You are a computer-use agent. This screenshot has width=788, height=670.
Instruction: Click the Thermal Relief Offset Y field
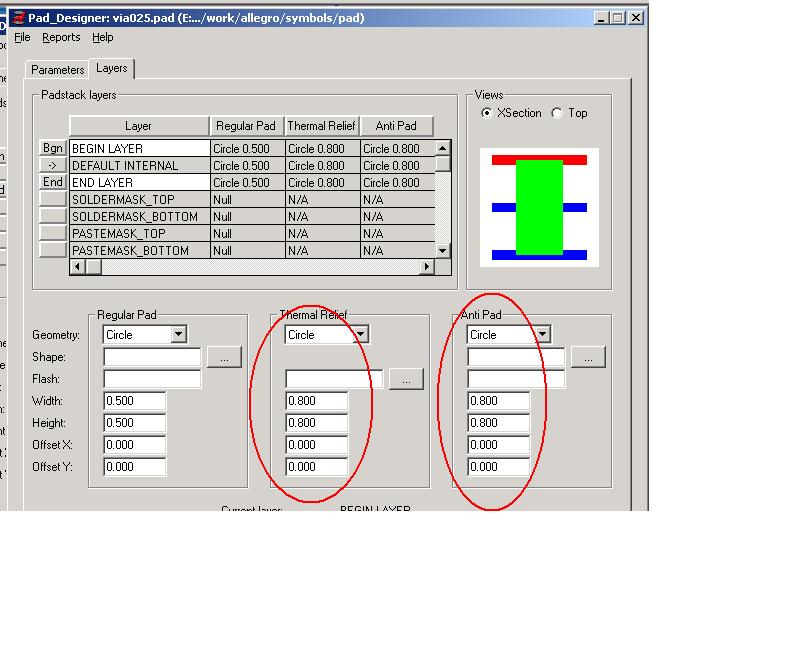pyautogui.click(x=317, y=467)
